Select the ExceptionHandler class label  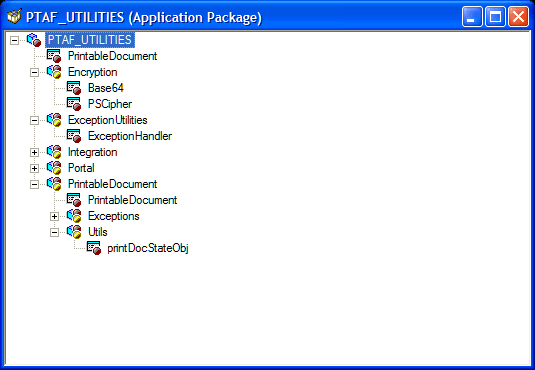click(x=130, y=136)
